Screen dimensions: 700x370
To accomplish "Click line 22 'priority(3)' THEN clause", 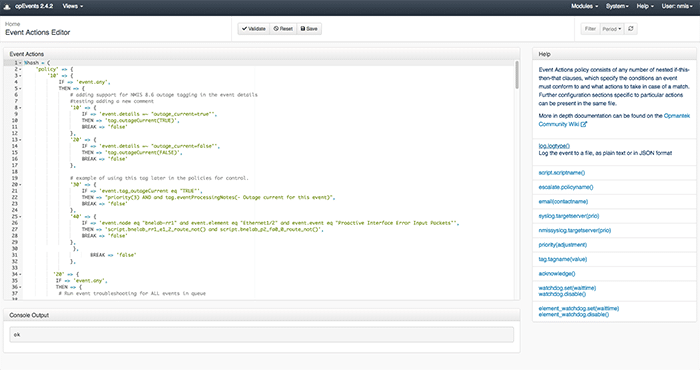I will tap(220, 197).
